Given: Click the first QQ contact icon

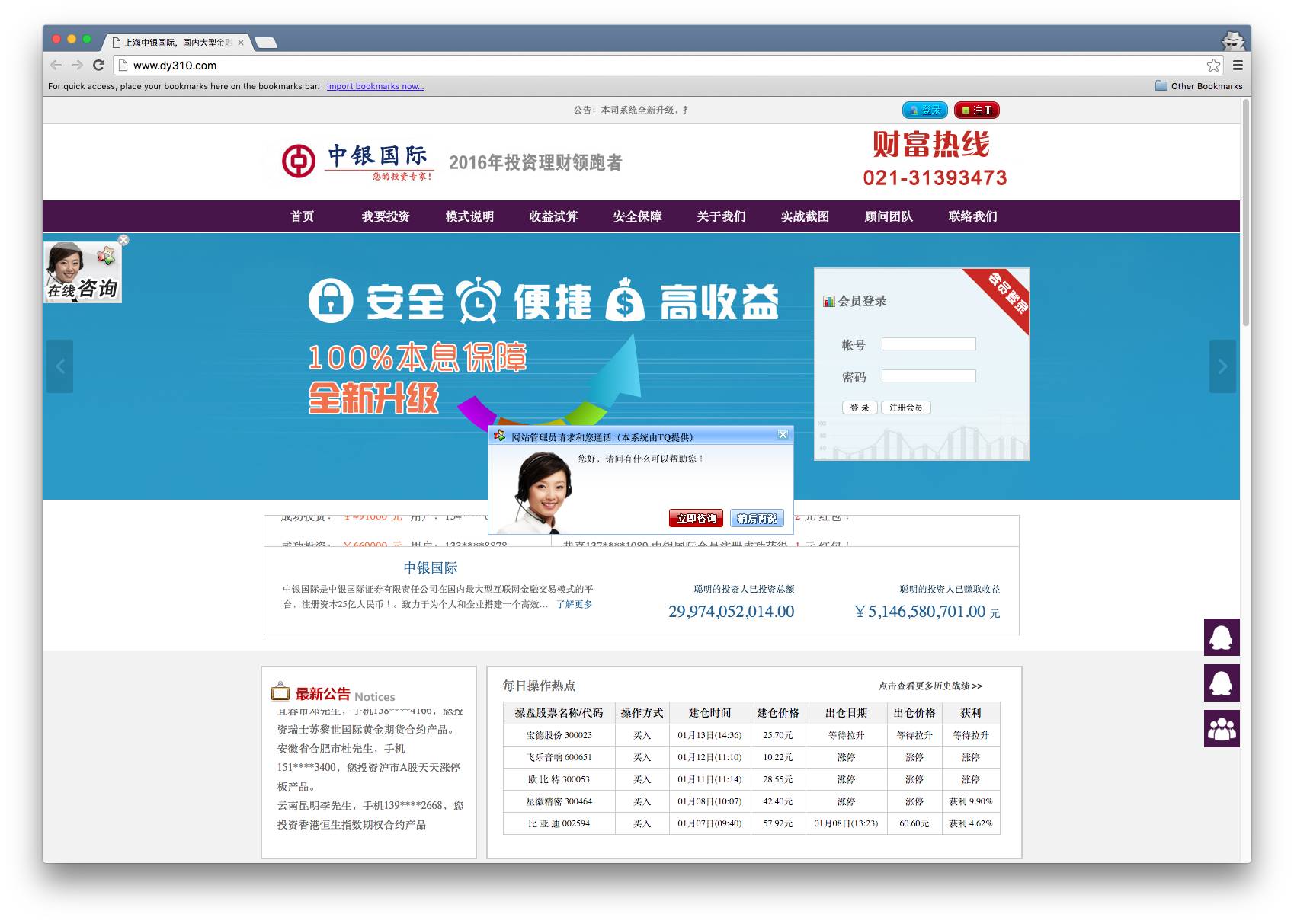Looking at the screenshot, I should coord(1222,637).
